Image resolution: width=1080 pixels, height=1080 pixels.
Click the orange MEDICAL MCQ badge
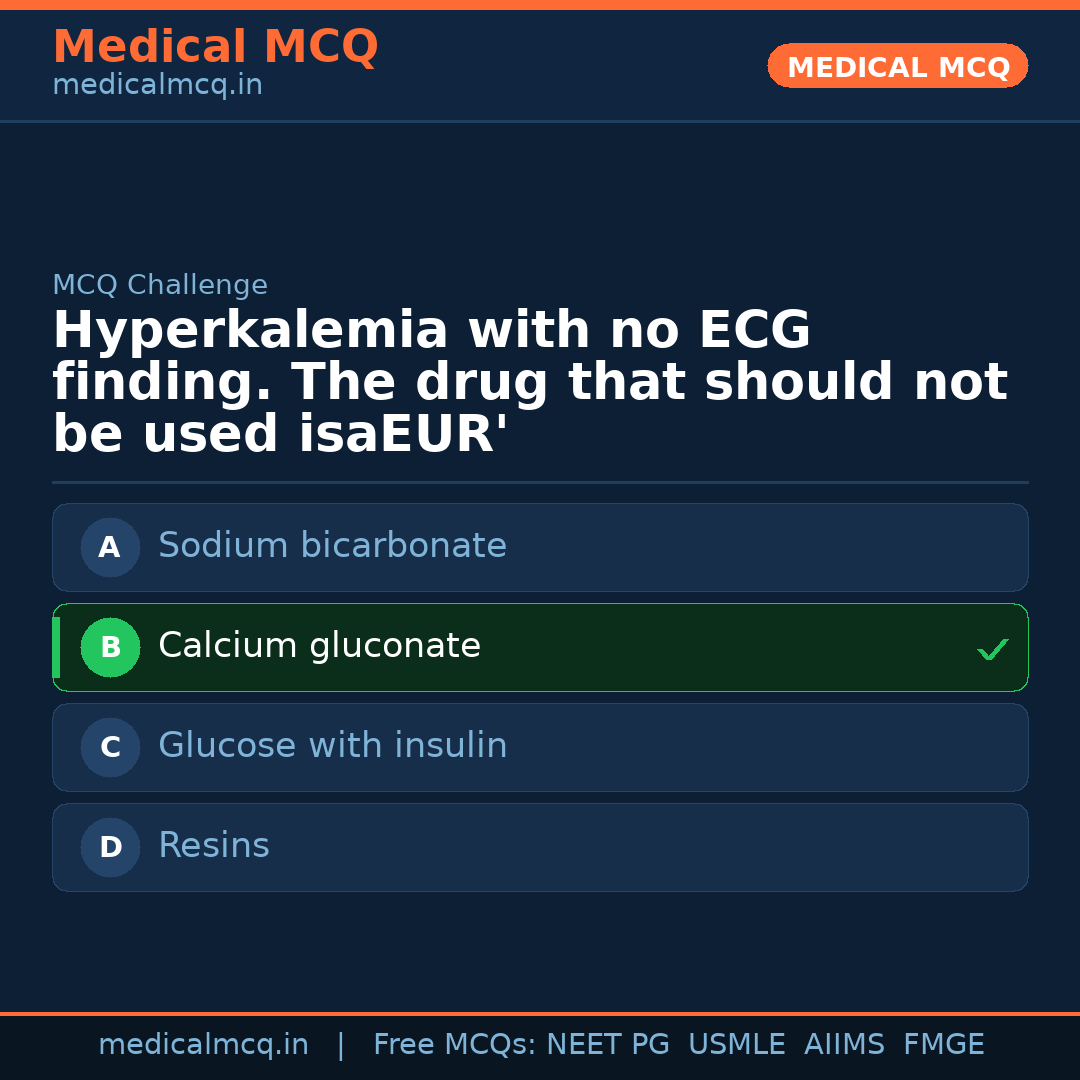tap(897, 67)
